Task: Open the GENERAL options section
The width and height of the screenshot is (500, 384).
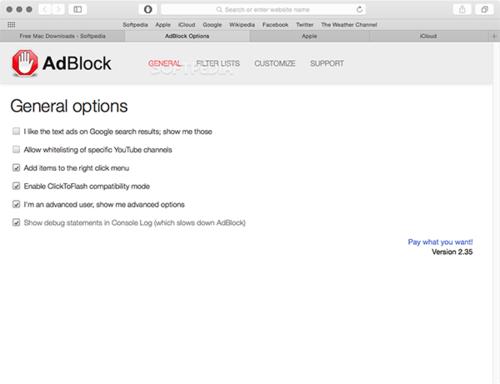Action: point(165,63)
